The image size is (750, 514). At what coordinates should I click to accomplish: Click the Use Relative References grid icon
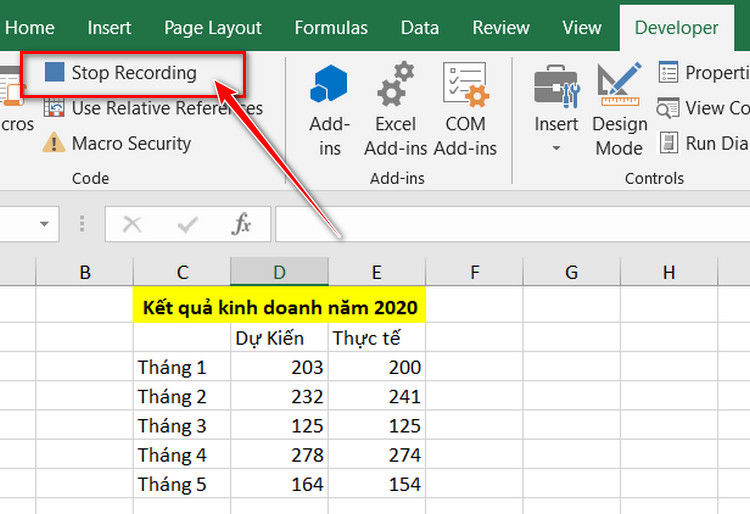click(x=54, y=108)
